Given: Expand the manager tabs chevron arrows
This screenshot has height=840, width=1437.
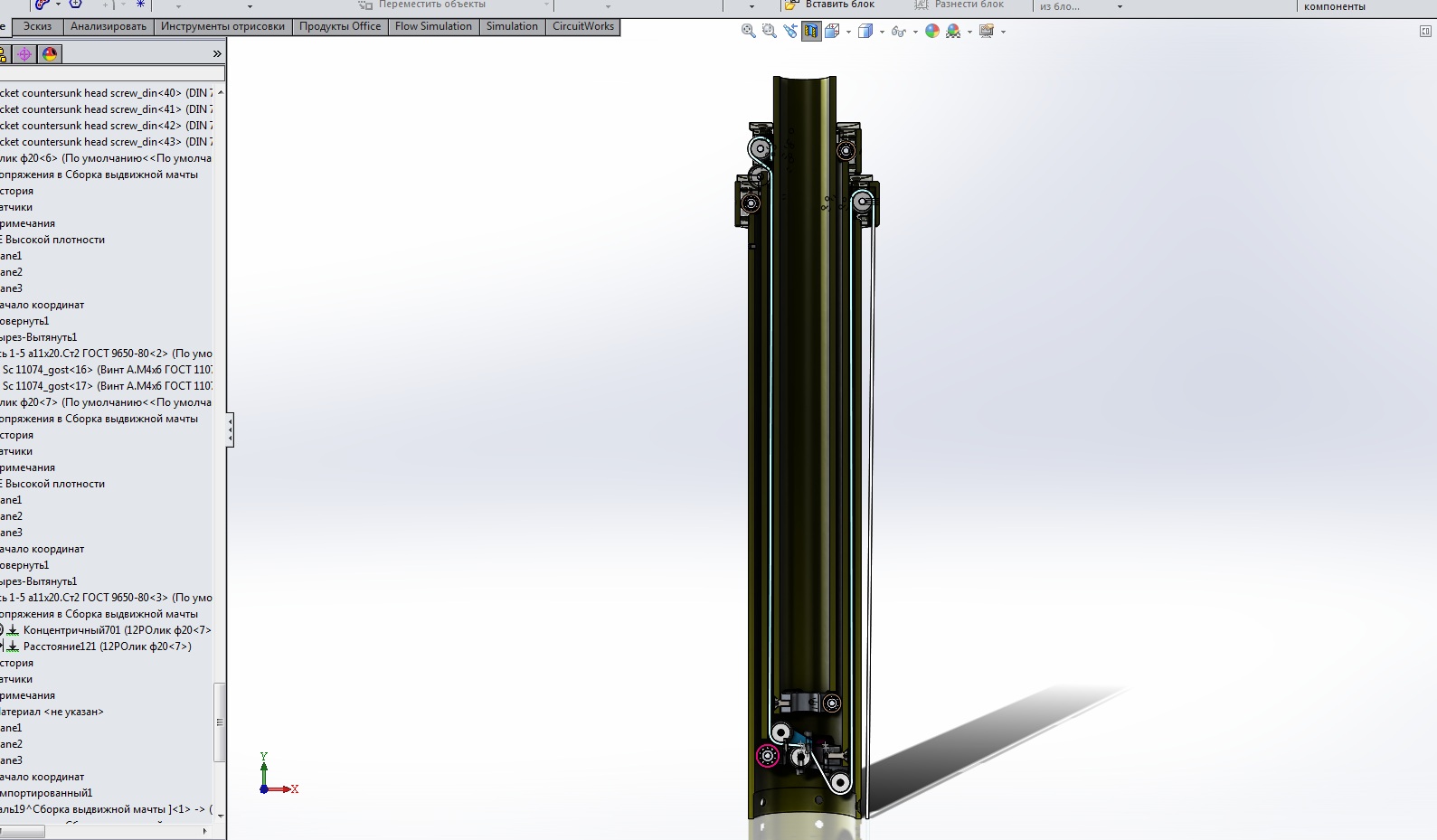Looking at the screenshot, I should click(x=217, y=54).
